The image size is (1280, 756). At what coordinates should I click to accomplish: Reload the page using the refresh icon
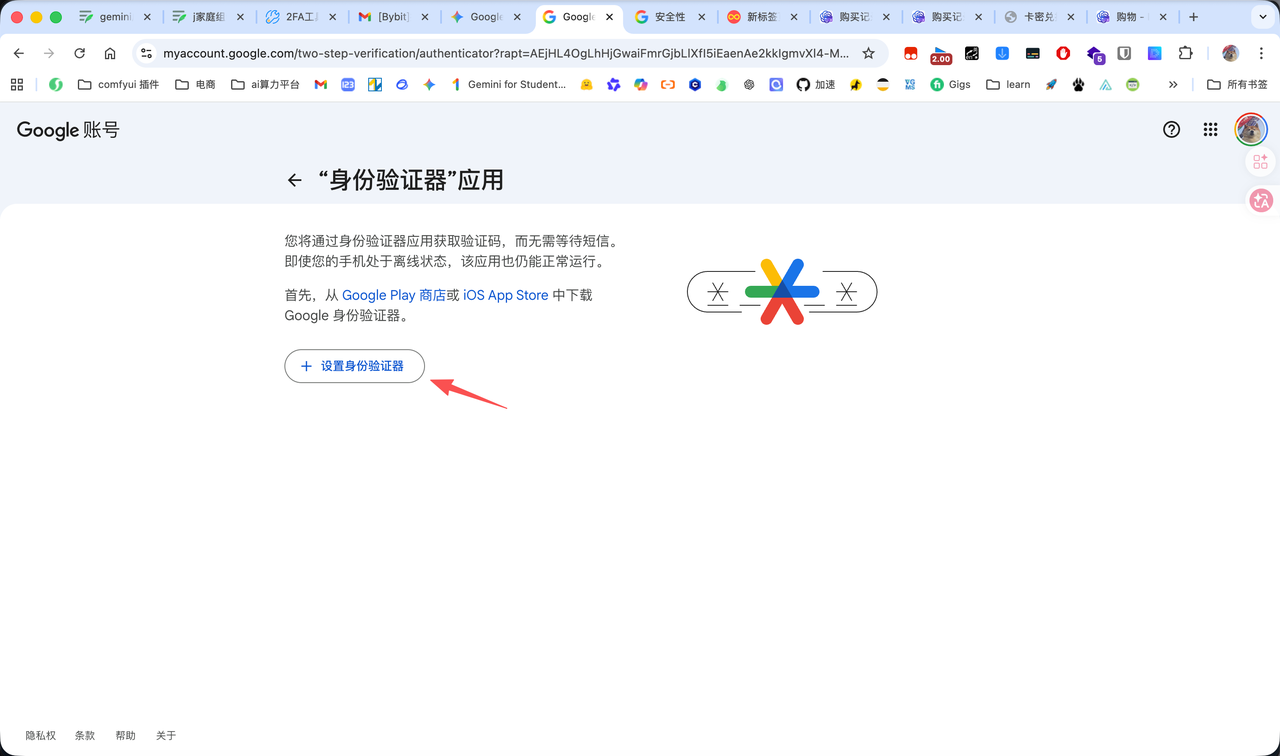click(80, 53)
